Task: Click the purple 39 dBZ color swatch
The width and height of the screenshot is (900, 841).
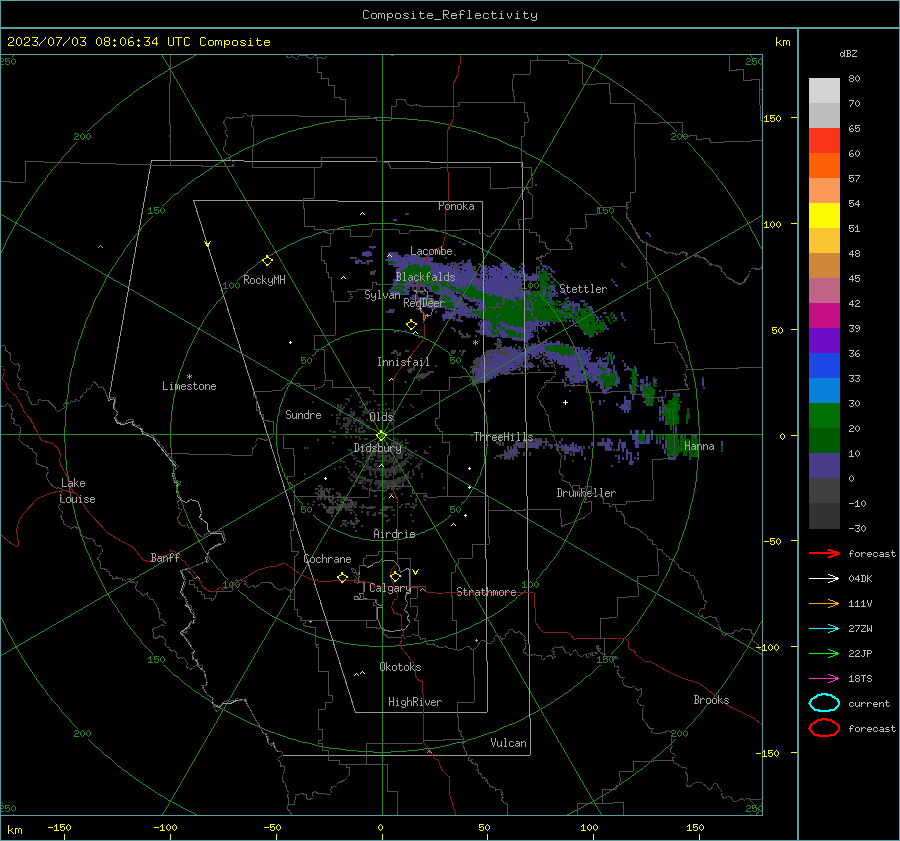Action: pyautogui.click(x=824, y=340)
